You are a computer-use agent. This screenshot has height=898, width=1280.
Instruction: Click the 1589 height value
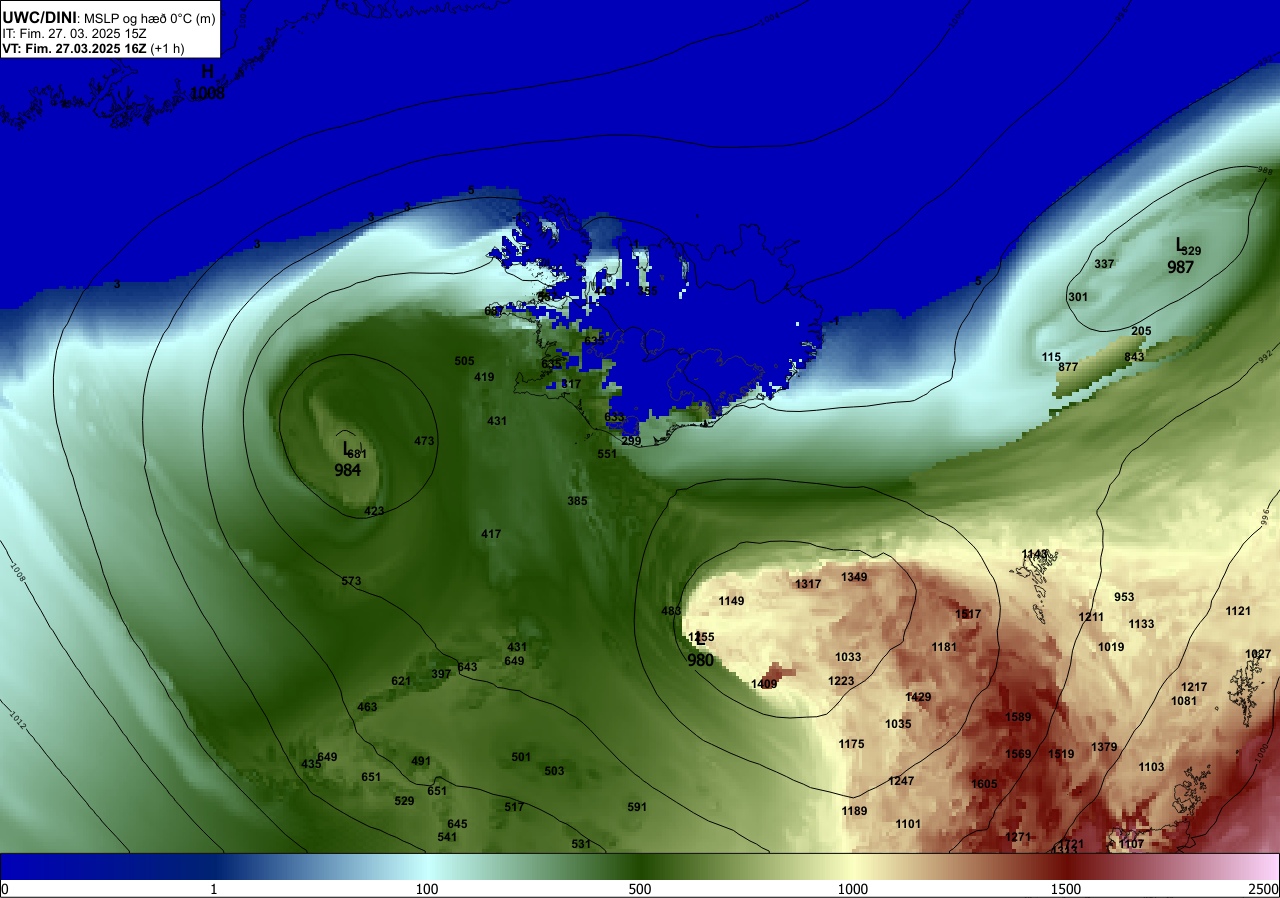(x=1018, y=717)
